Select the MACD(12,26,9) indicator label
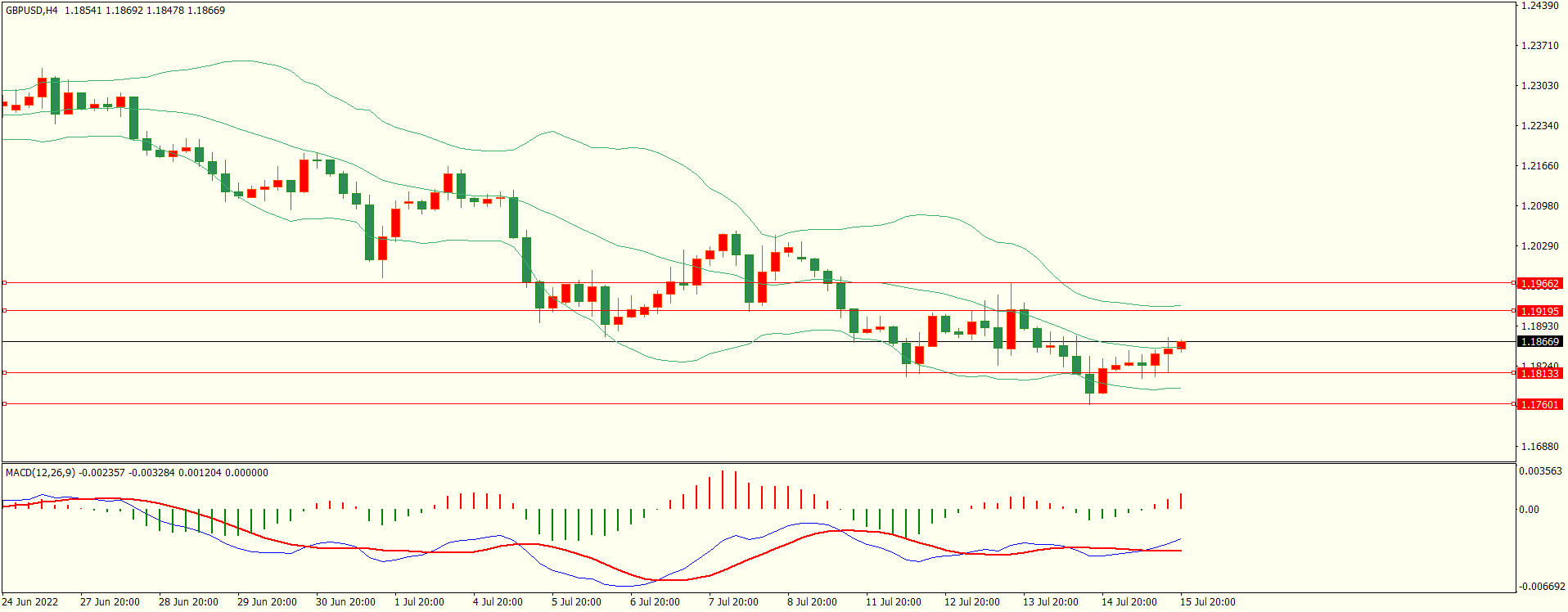 (x=39, y=473)
